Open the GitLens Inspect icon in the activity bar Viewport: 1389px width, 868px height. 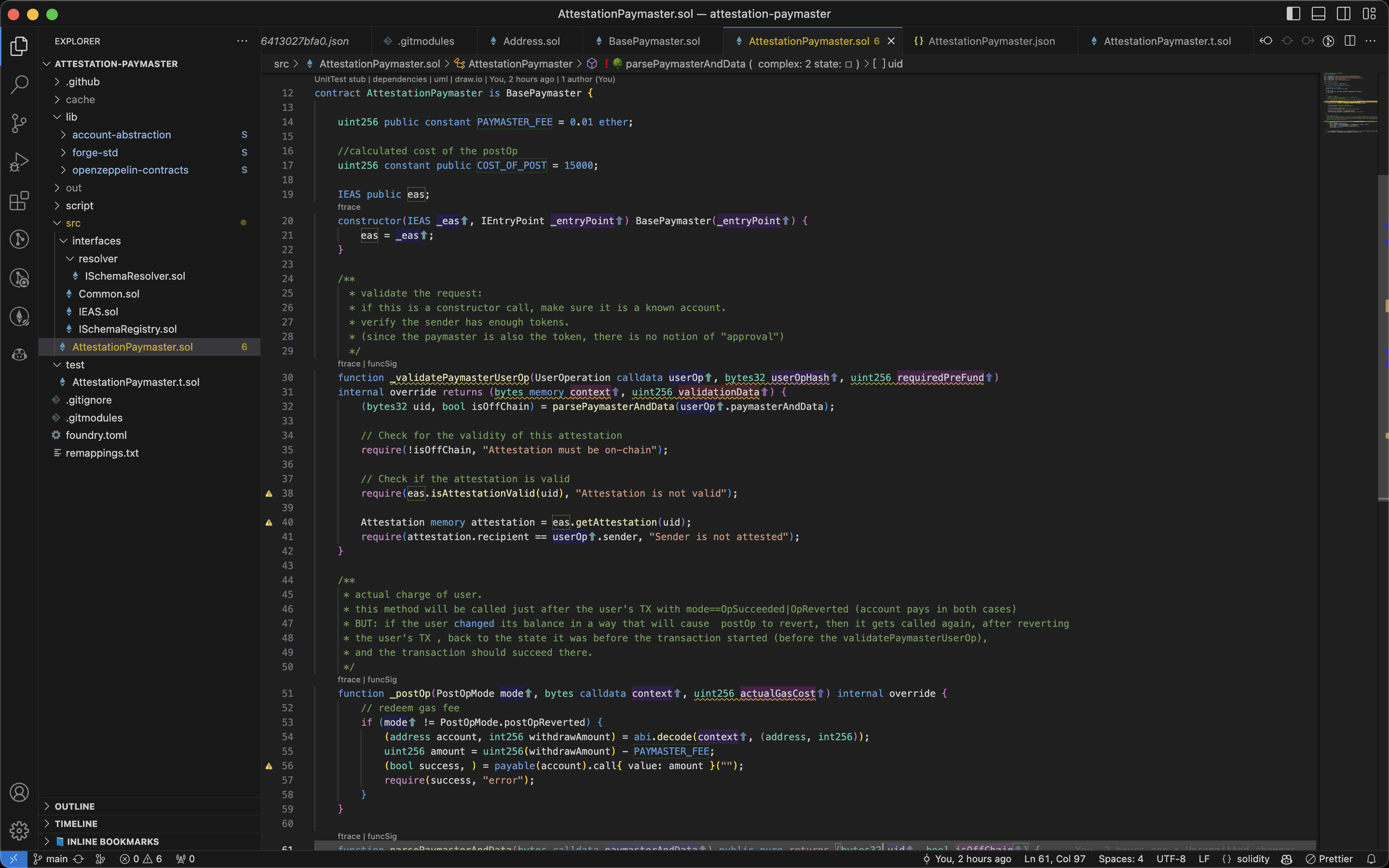[x=19, y=278]
